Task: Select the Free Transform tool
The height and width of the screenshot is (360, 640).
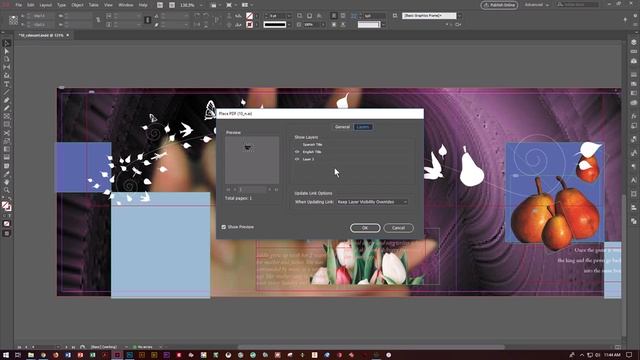Action: pyautogui.click(x=7, y=141)
